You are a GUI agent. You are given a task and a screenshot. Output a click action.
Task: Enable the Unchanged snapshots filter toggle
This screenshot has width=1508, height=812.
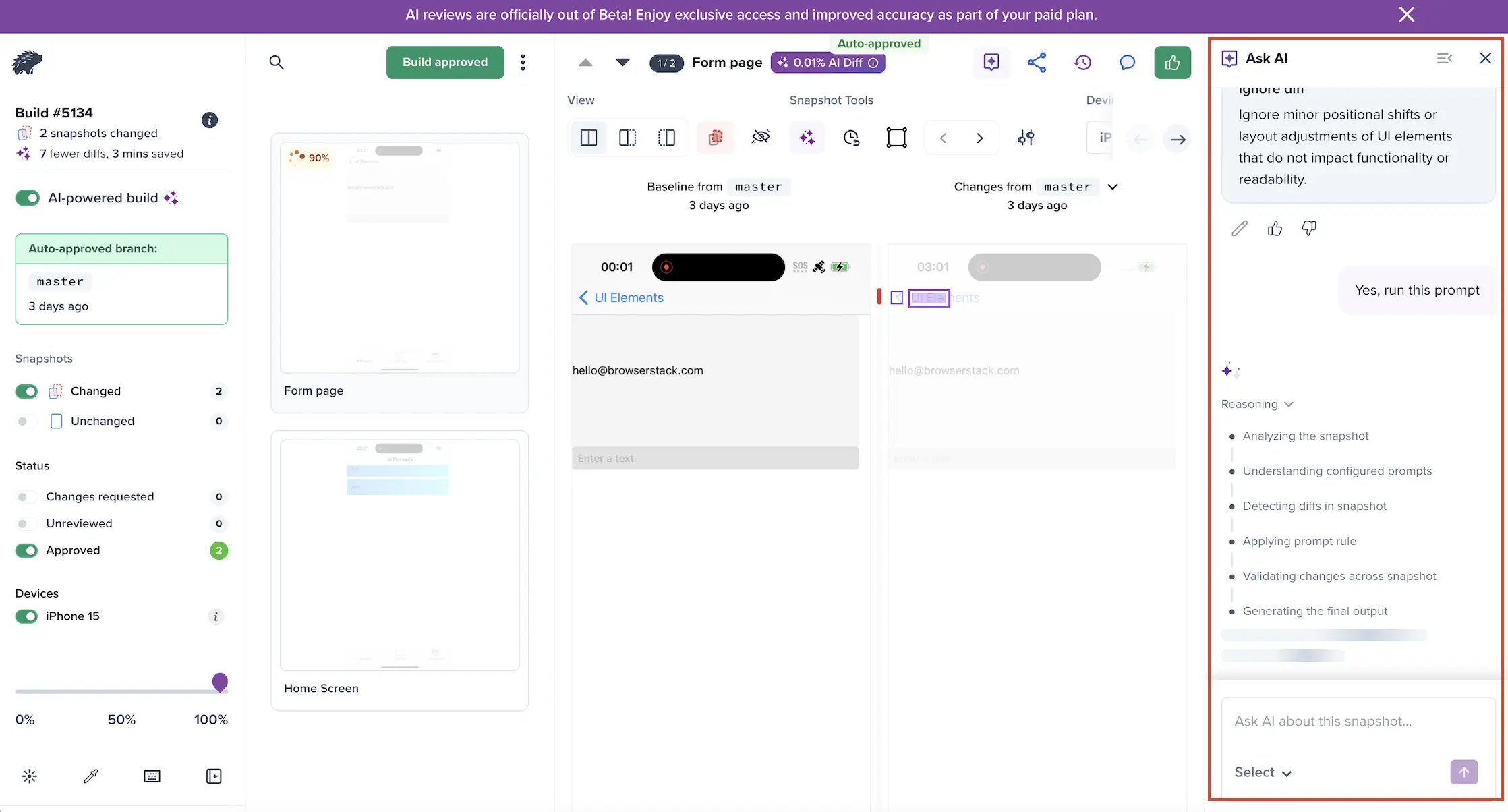(26, 421)
